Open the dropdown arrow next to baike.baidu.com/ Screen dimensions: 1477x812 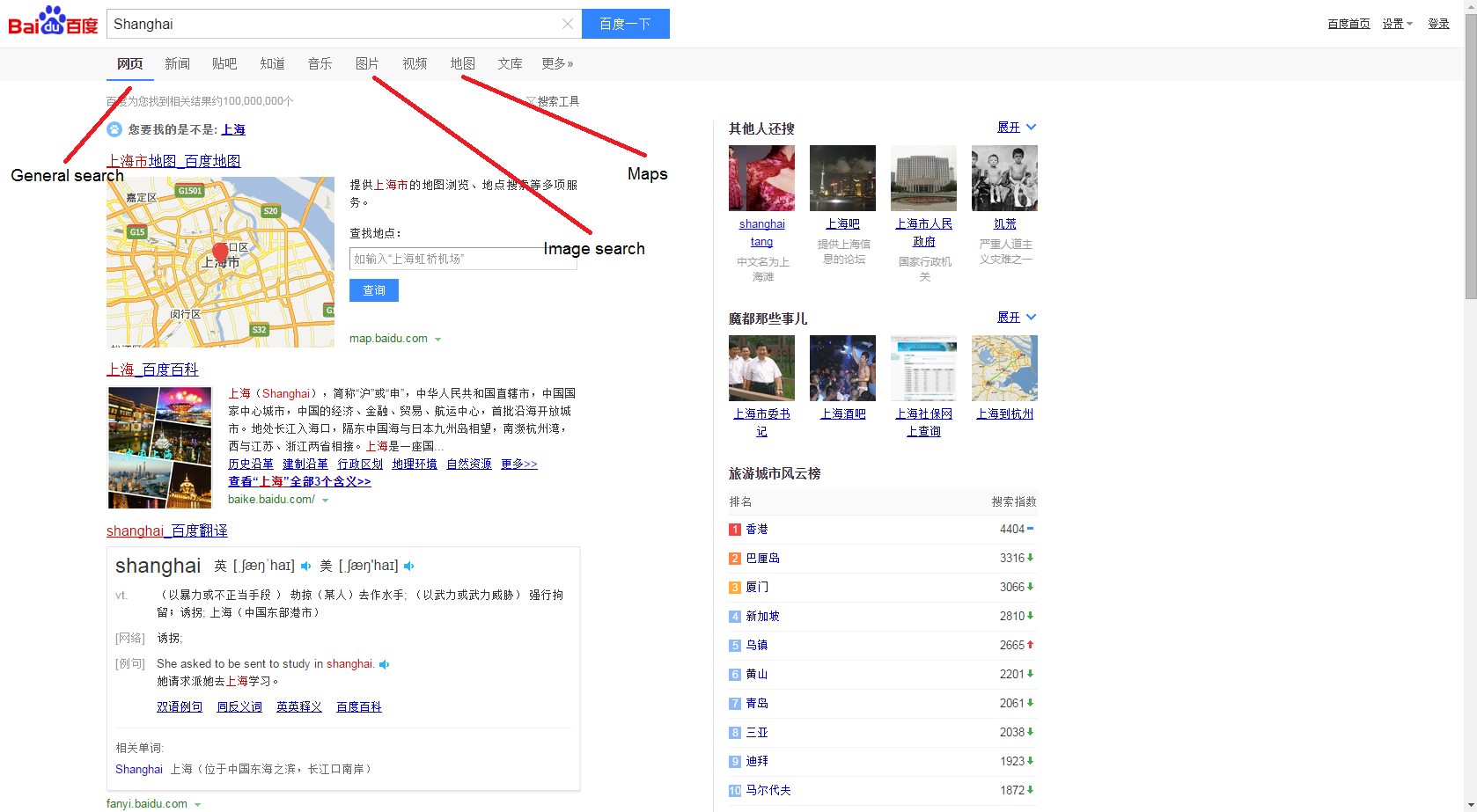tap(325, 501)
